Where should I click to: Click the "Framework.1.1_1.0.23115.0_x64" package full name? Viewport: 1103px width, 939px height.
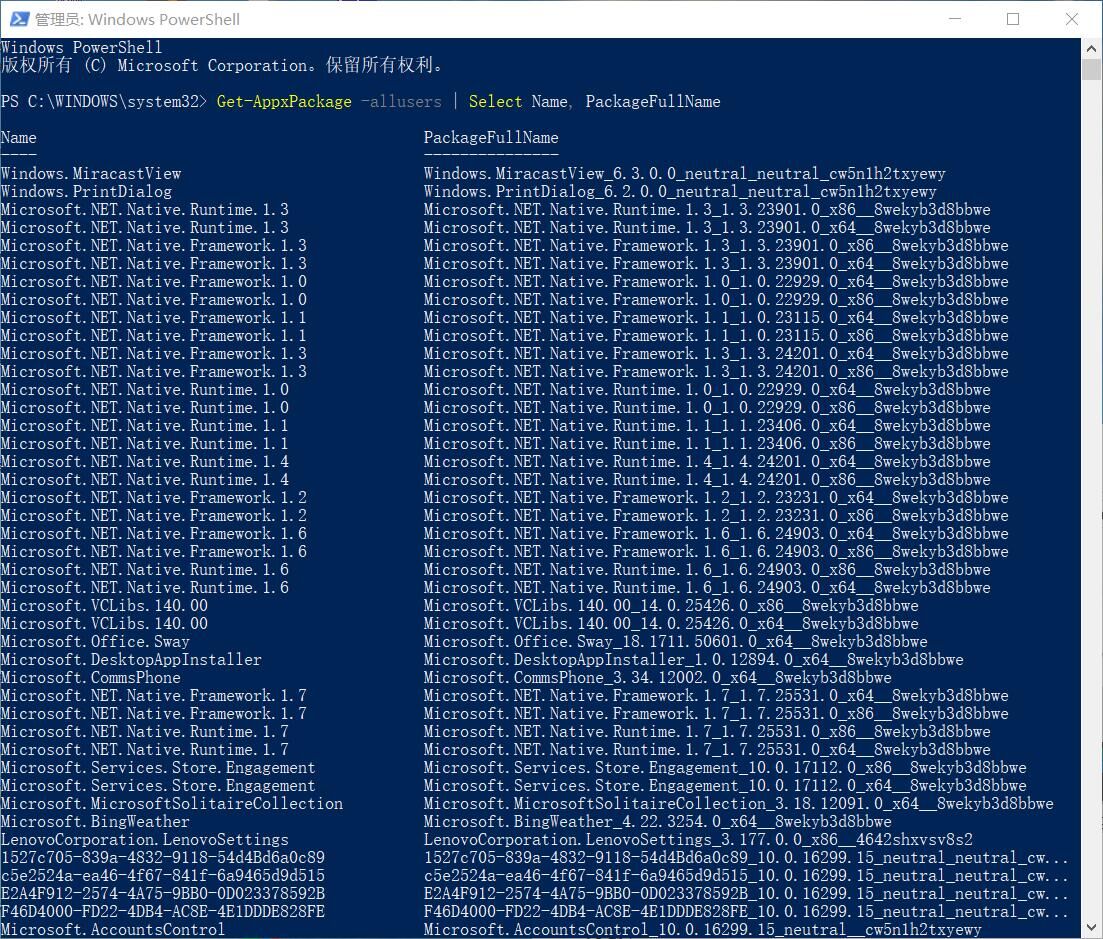(716, 317)
